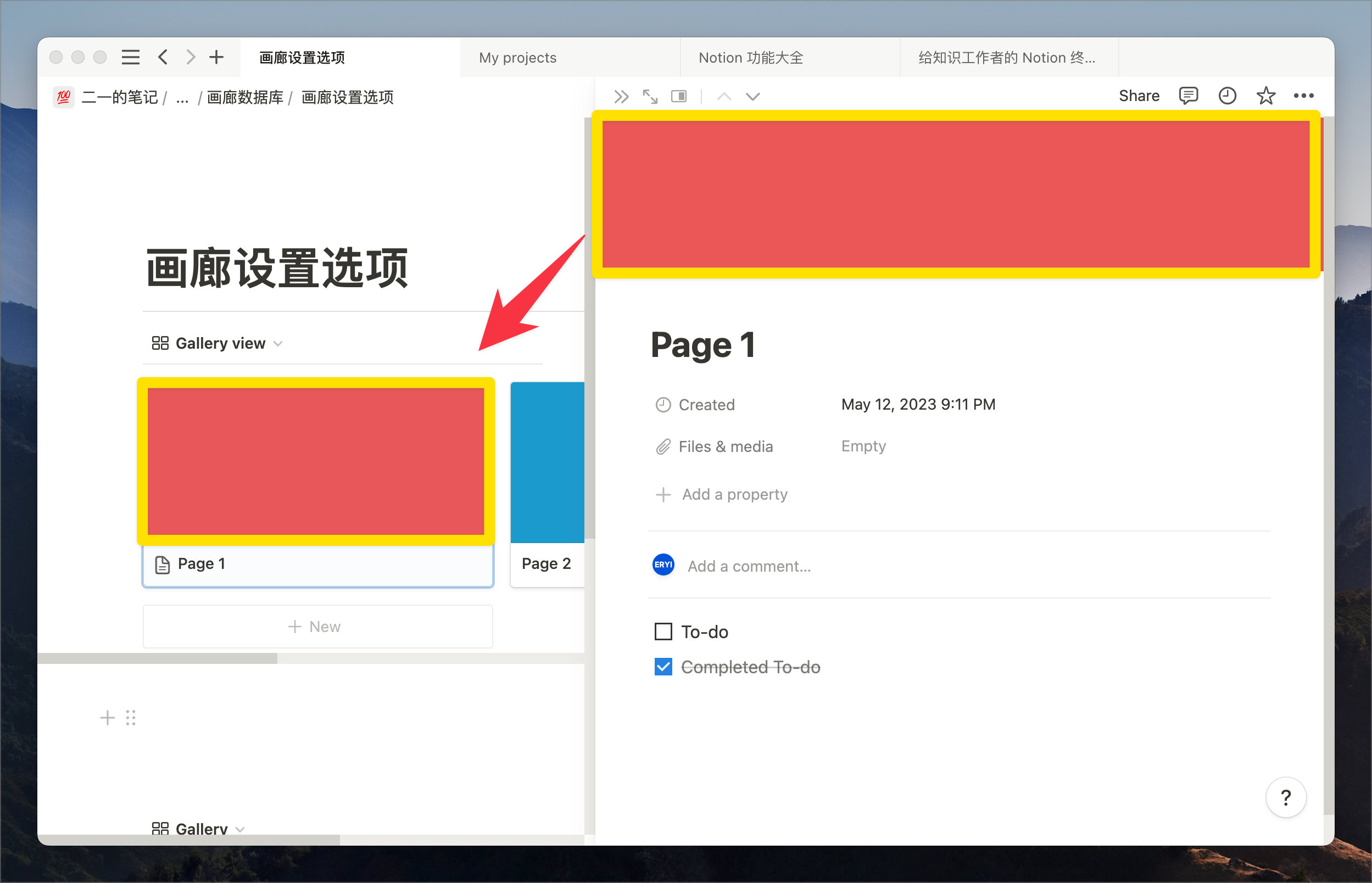The width and height of the screenshot is (1372, 883).
Task: Click the Share button
Action: point(1139,96)
